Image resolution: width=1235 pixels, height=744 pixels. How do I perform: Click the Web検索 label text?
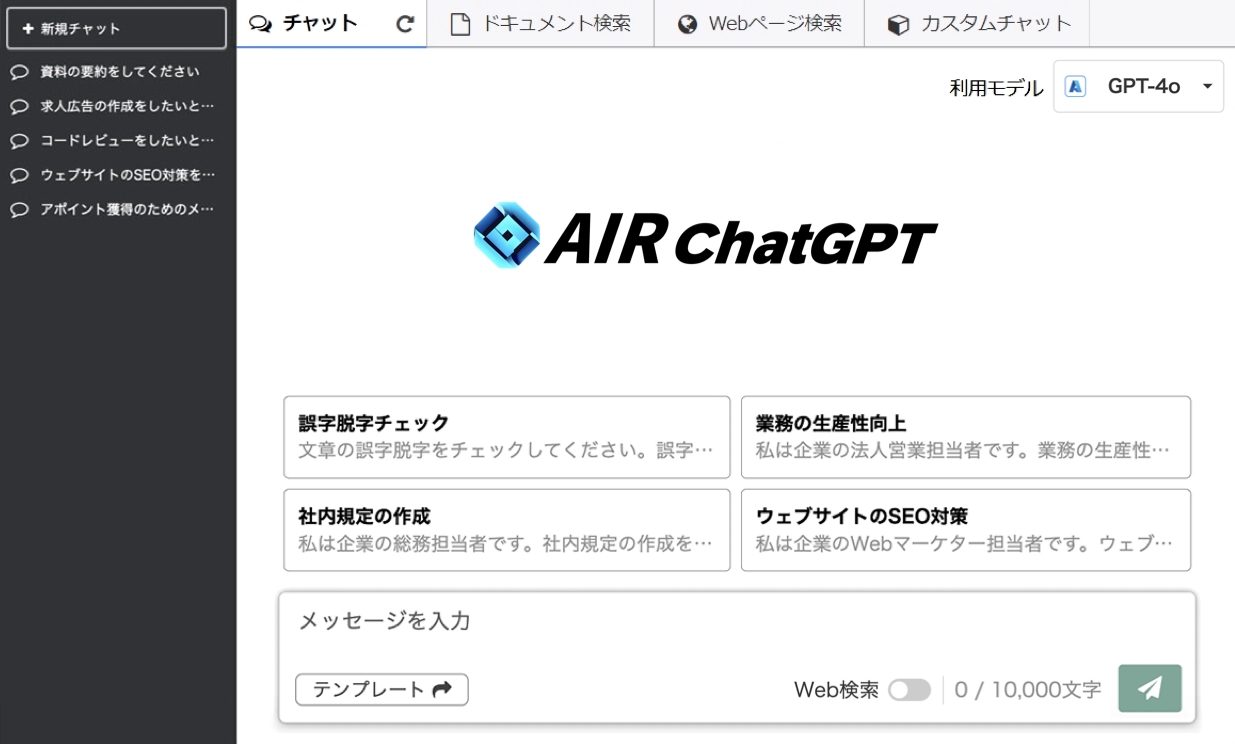[x=837, y=690]
